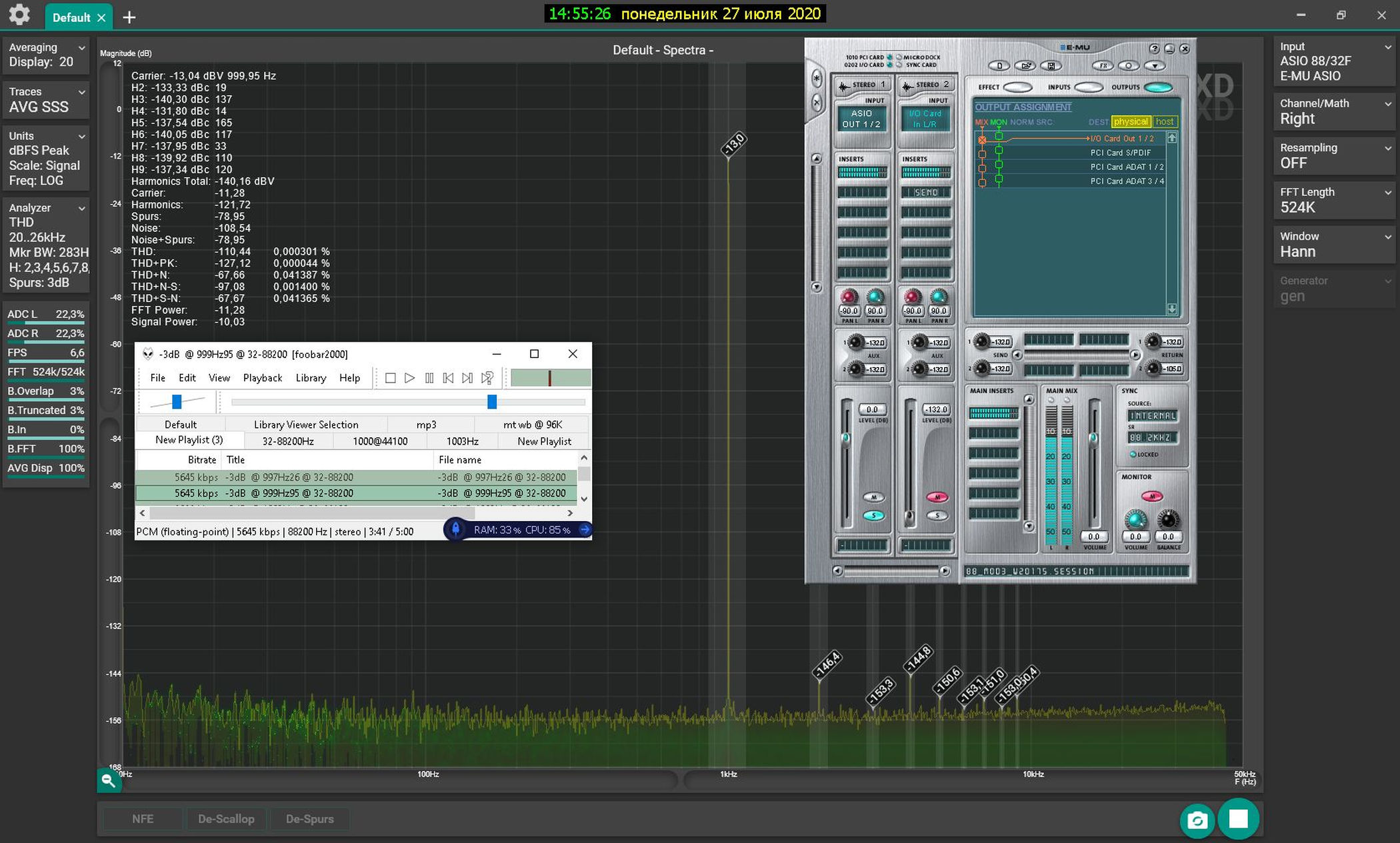Open the settings gear in Spectra

pos(19,15)
